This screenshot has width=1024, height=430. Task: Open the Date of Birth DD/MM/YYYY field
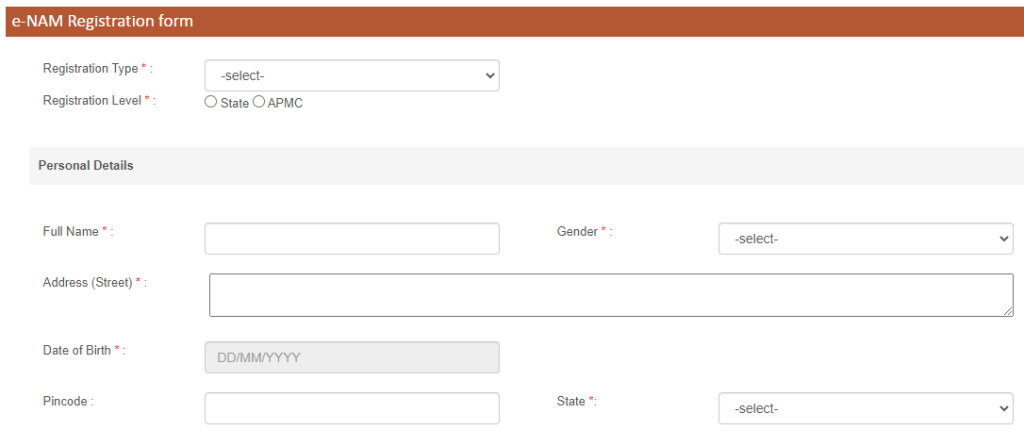(x=352, y=357)
